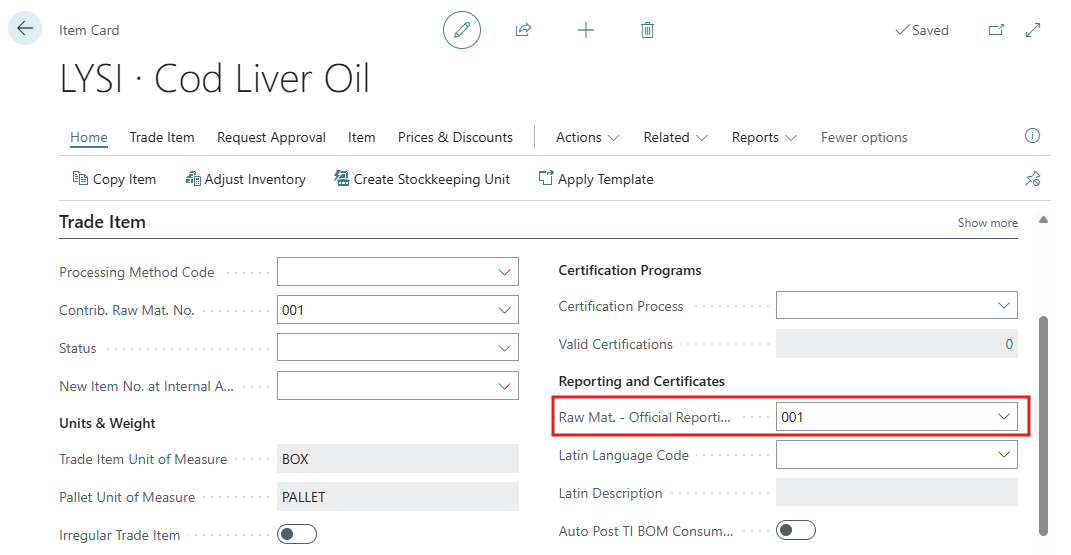
Task: Click Show more link
Action: (987, 223)
